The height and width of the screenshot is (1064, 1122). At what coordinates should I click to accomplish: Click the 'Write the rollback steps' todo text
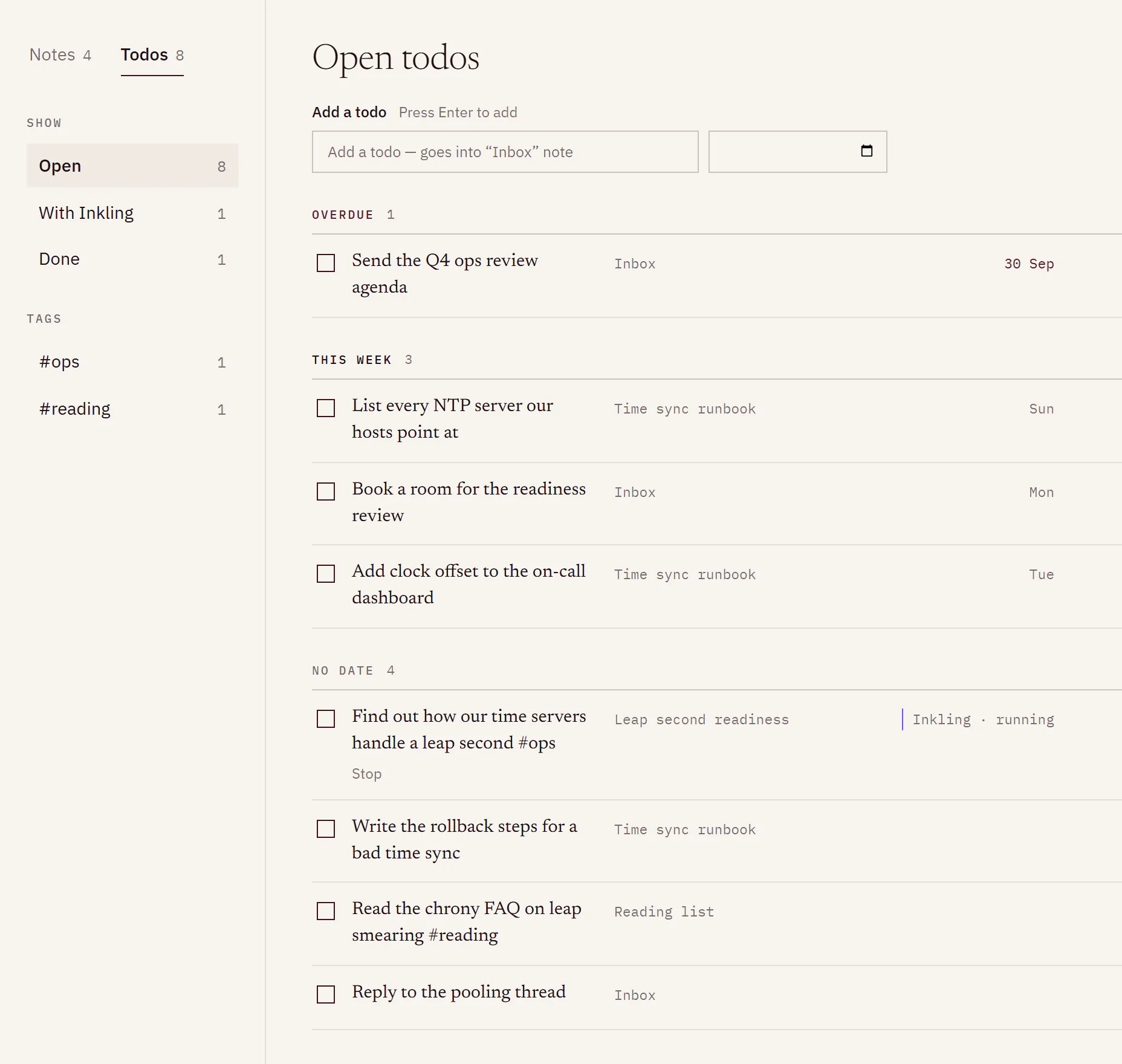coord(465,839)
